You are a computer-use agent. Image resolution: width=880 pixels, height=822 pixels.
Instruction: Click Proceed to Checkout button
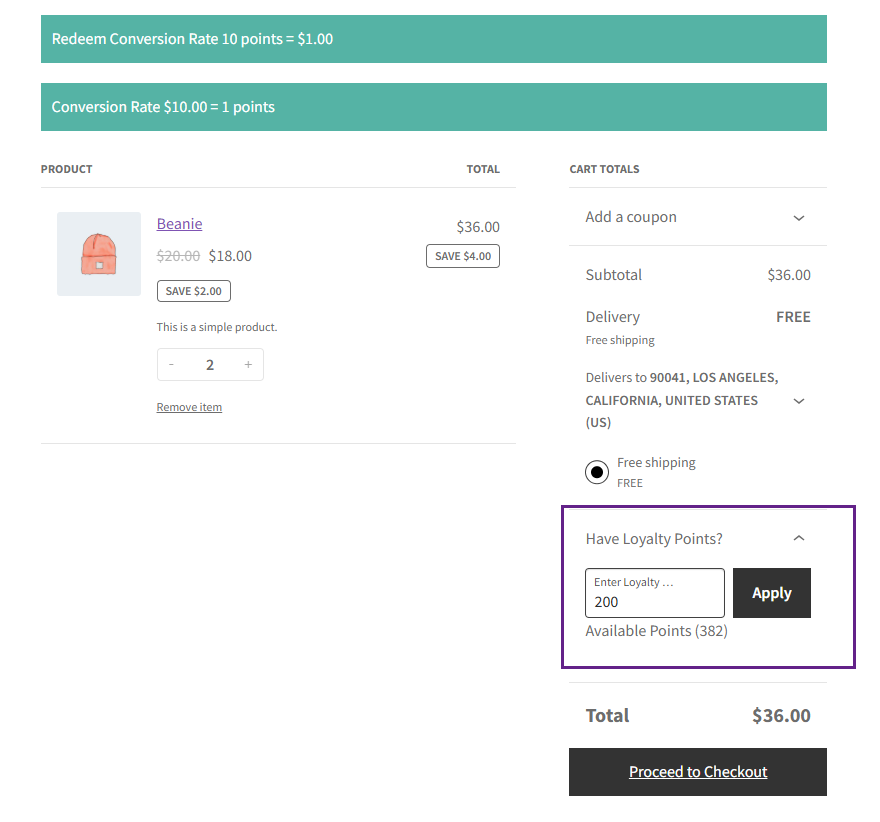[698, 772]
